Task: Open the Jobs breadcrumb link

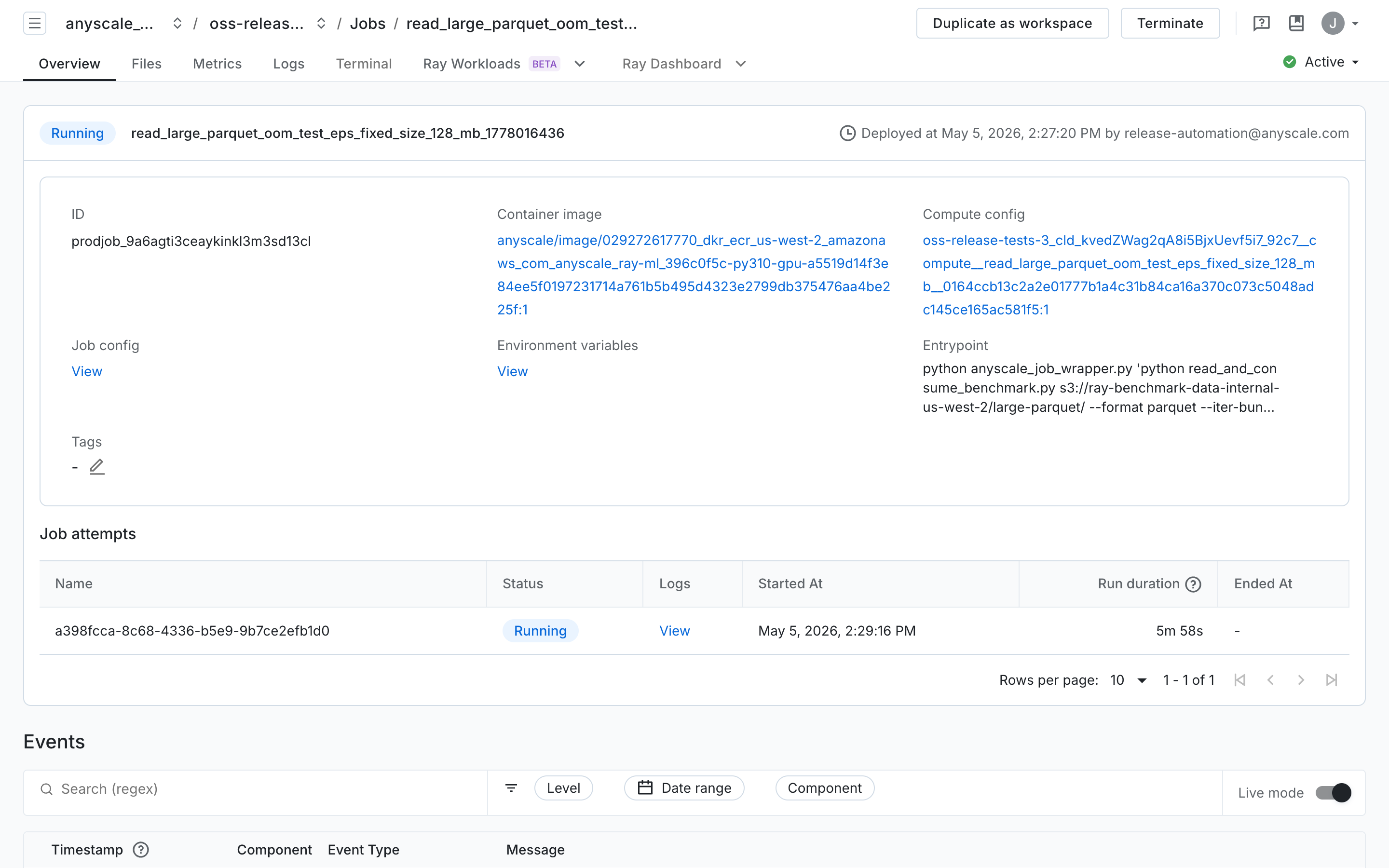Action: point(368,24)
